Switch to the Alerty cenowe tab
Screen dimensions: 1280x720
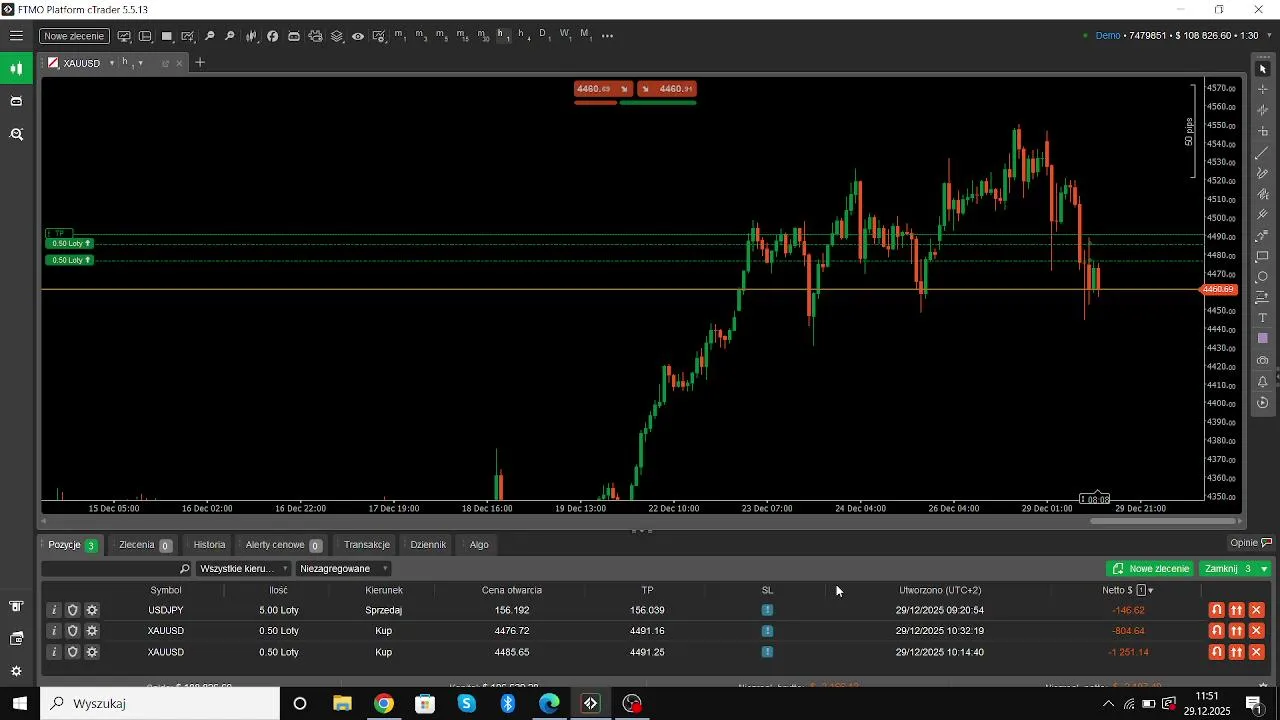283,545
